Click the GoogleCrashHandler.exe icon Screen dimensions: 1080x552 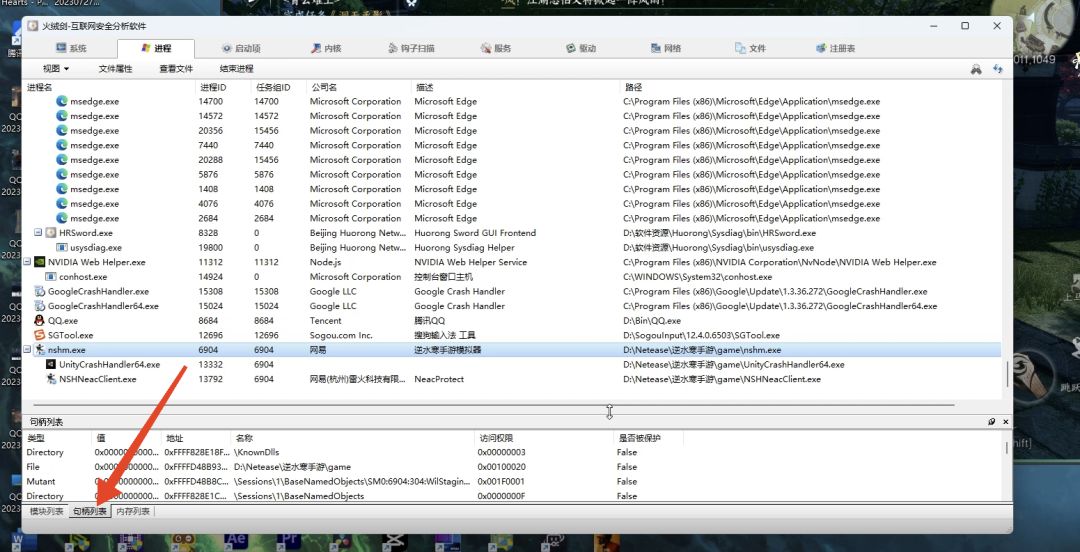click(x=40, y=291)
